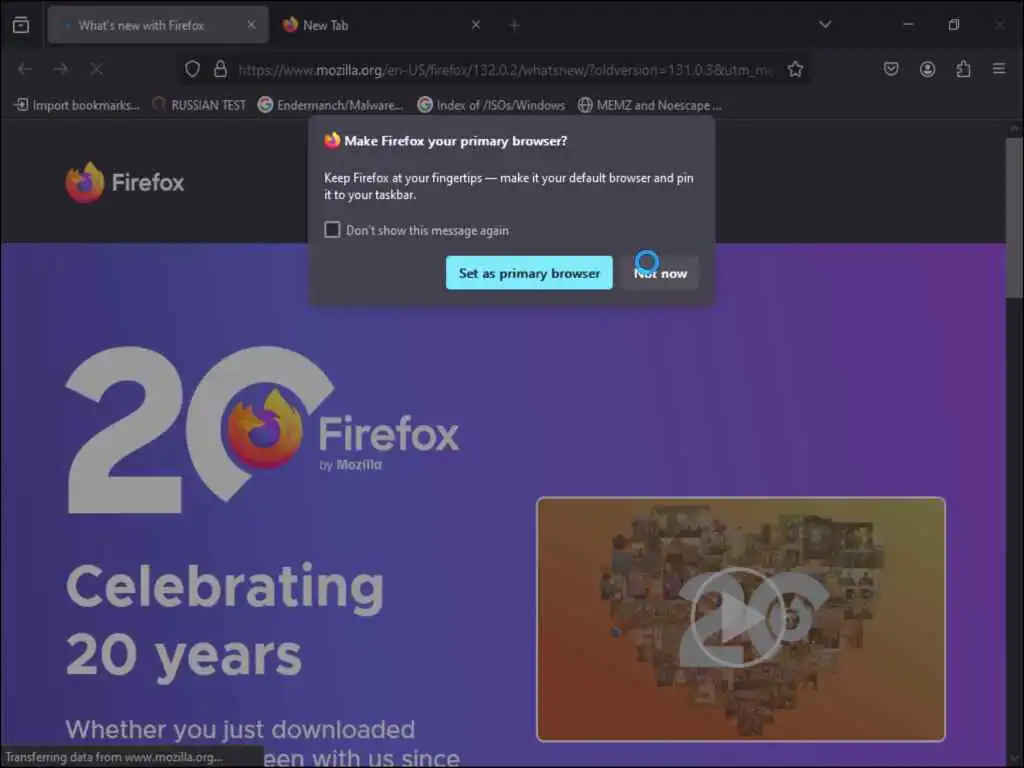This screenshot has height=768, width=1024.
Task: Click the 20 Firefox by Mozilla logo
Action: [x=263, y=430]
